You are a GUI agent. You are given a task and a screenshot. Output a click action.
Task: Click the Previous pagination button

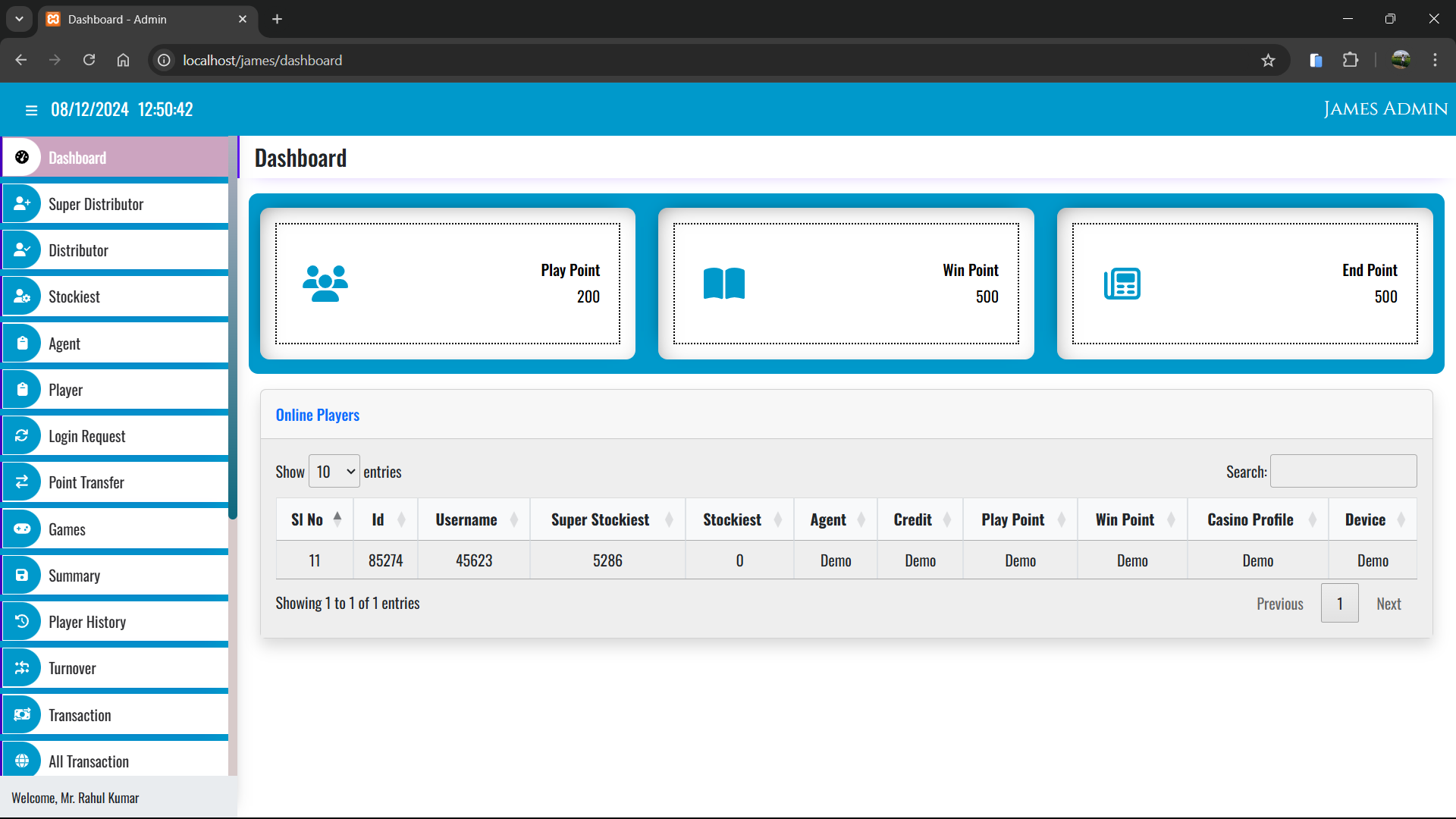tap(1279, 604)
